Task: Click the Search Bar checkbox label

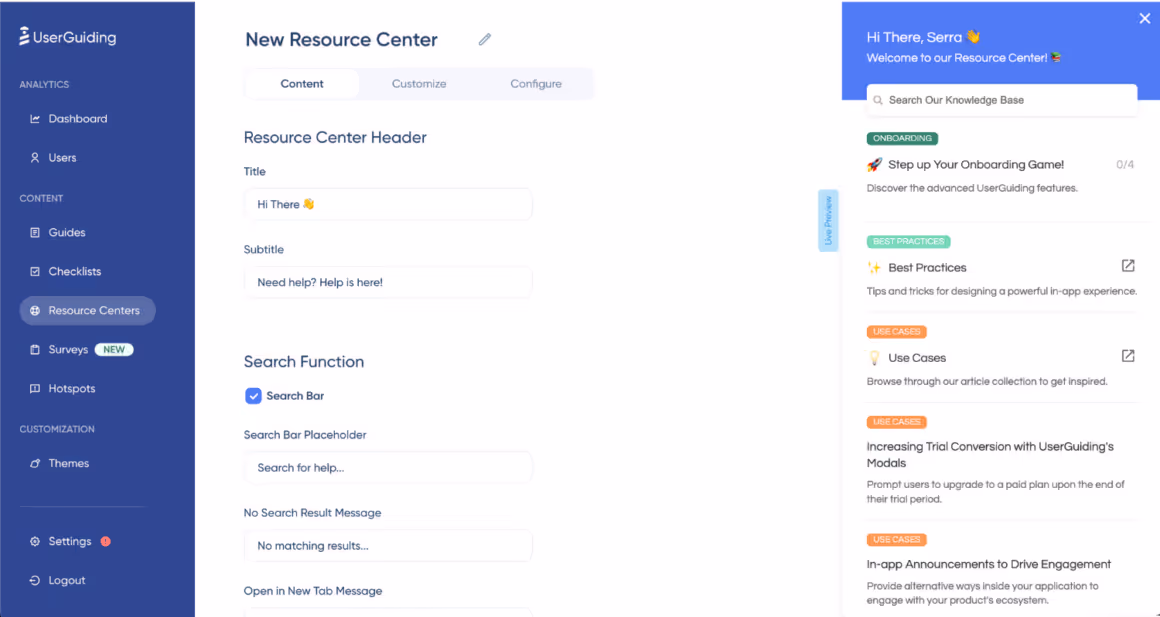Action: pos(295,396)
